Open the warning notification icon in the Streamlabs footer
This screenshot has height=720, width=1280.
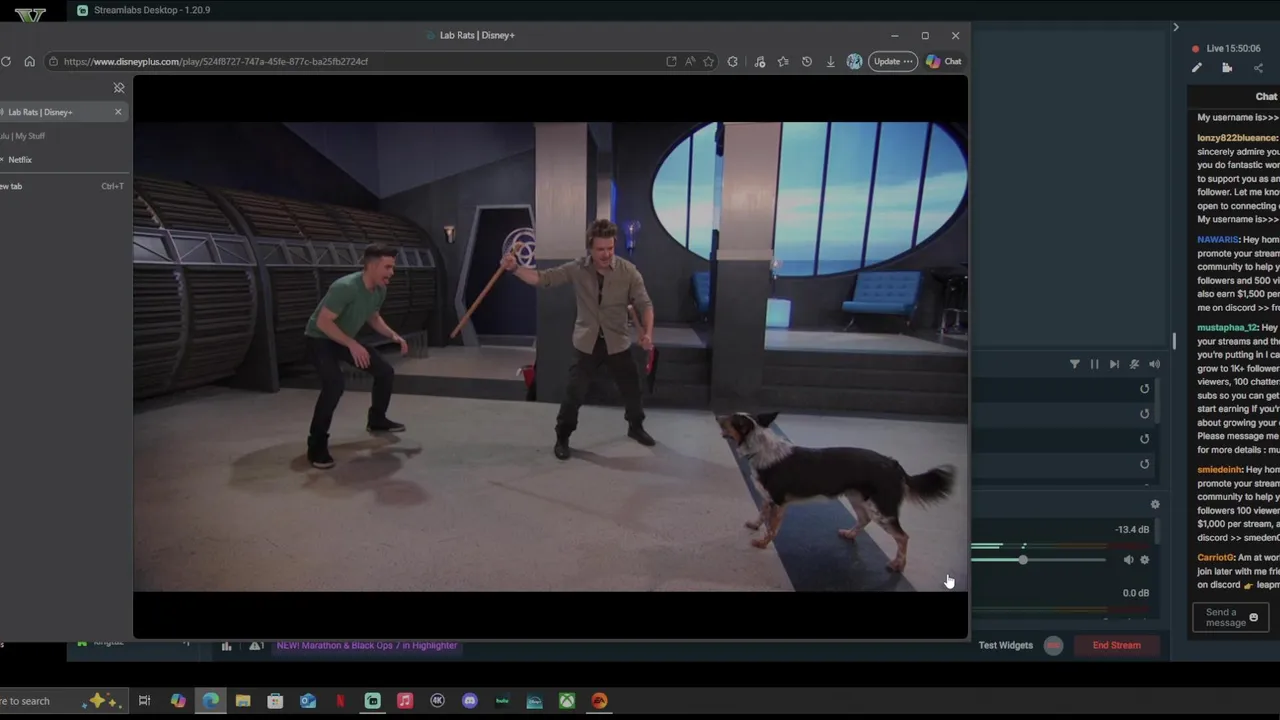click(256, 646)
